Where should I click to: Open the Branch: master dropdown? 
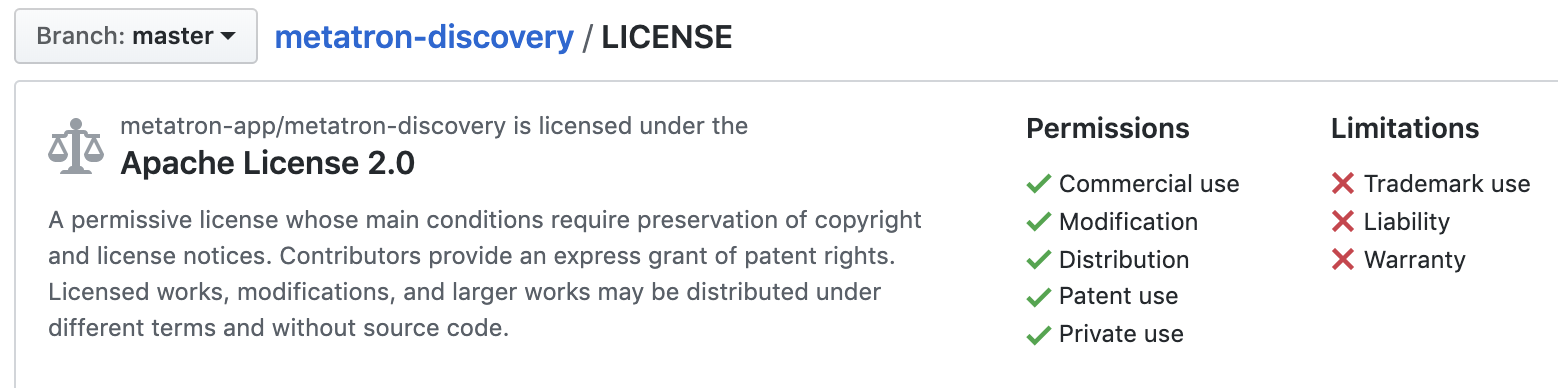pos(136,37)
